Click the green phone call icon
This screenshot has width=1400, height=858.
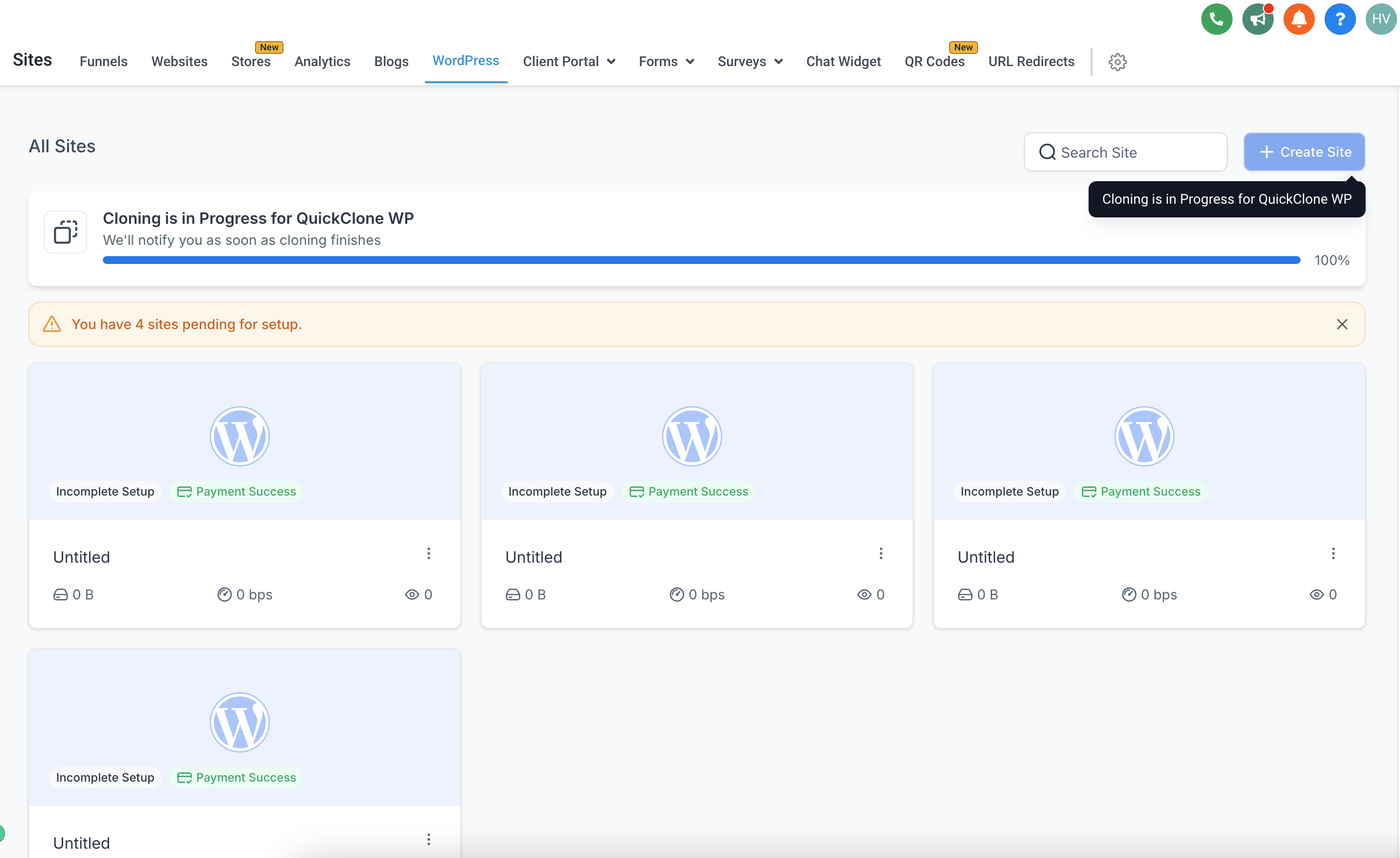click(1216, 19)
